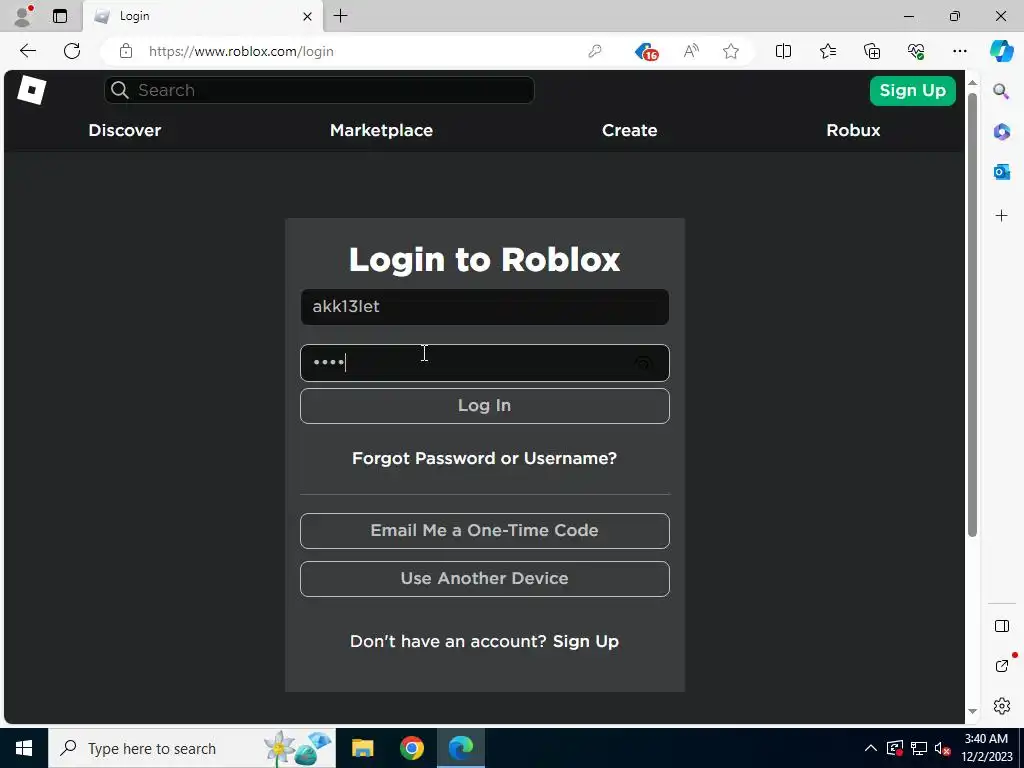1024x768 pixels.
Task: Click the Edge profile avatar icon
Action: [x=24, y=16]
